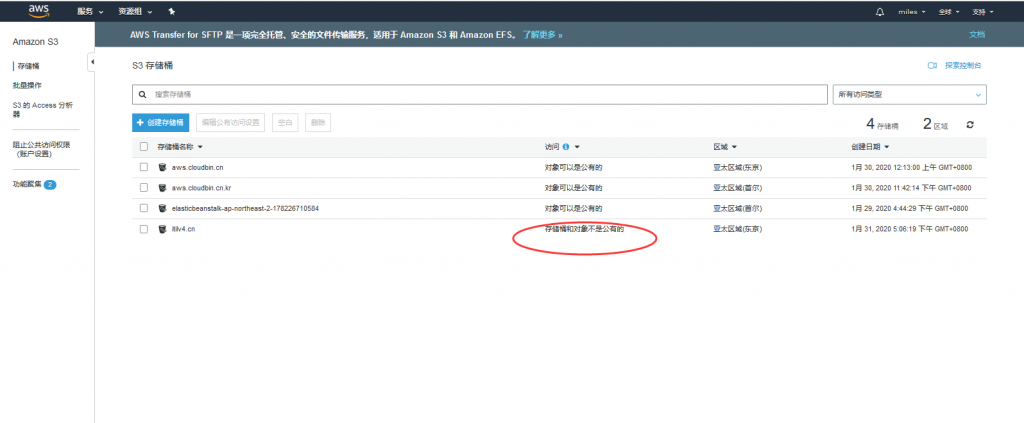This screenshot has width=1024, height=423.
Task: Open the AWS logo home link
Action: click(x=40, y=11)
